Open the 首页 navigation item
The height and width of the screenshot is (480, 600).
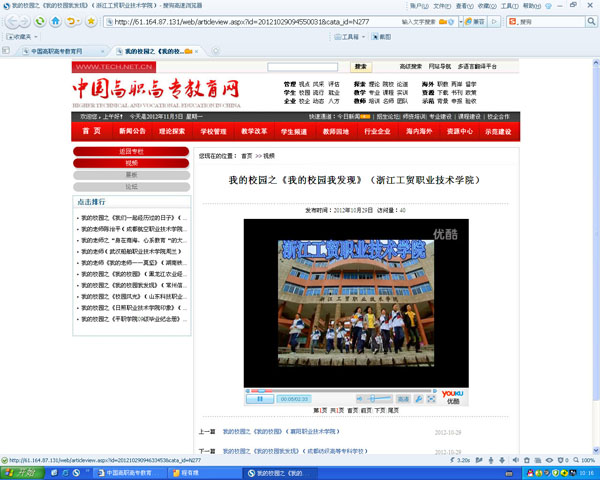click(x=92, y=131)
